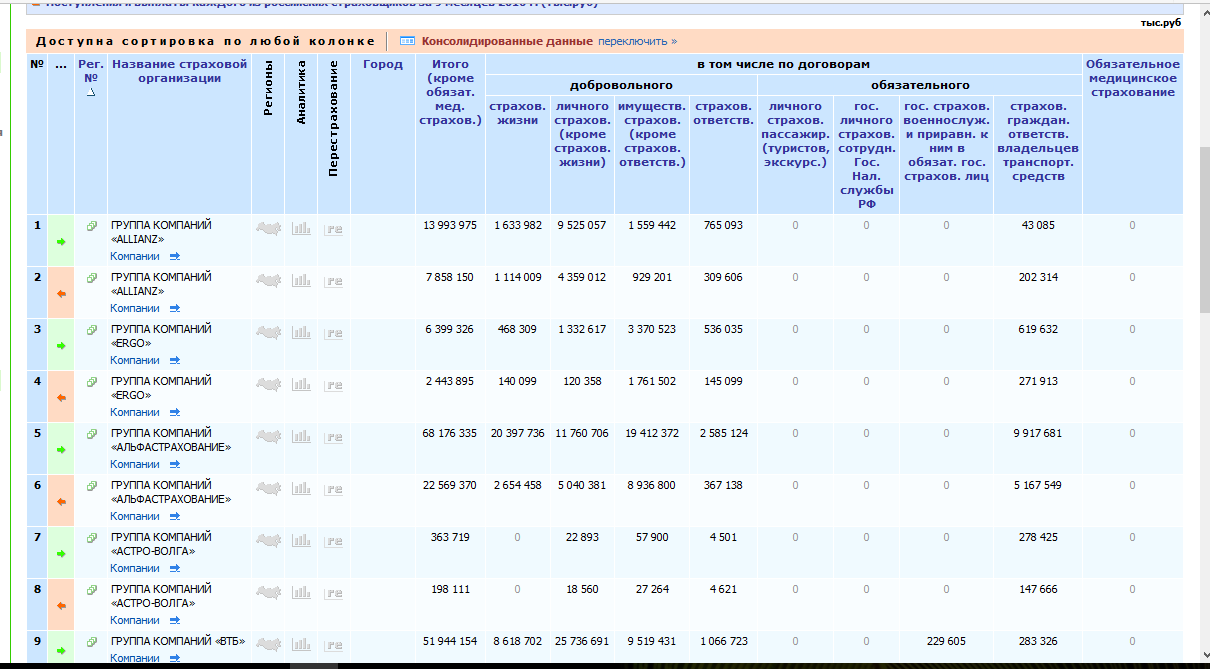Click green arrow icon in row 5
The image size is (1210, 669).
tap(61, 449)
